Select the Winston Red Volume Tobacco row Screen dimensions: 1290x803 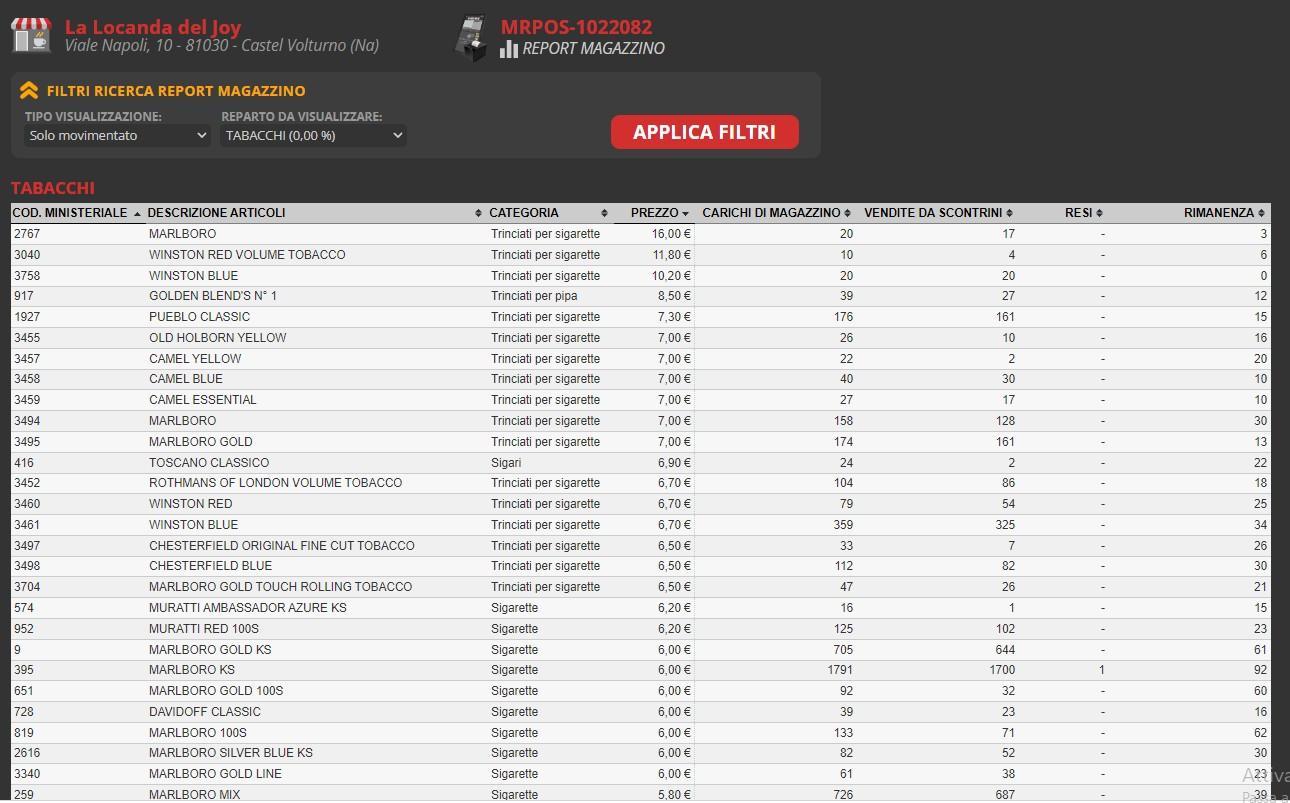[x=640, y=255]
